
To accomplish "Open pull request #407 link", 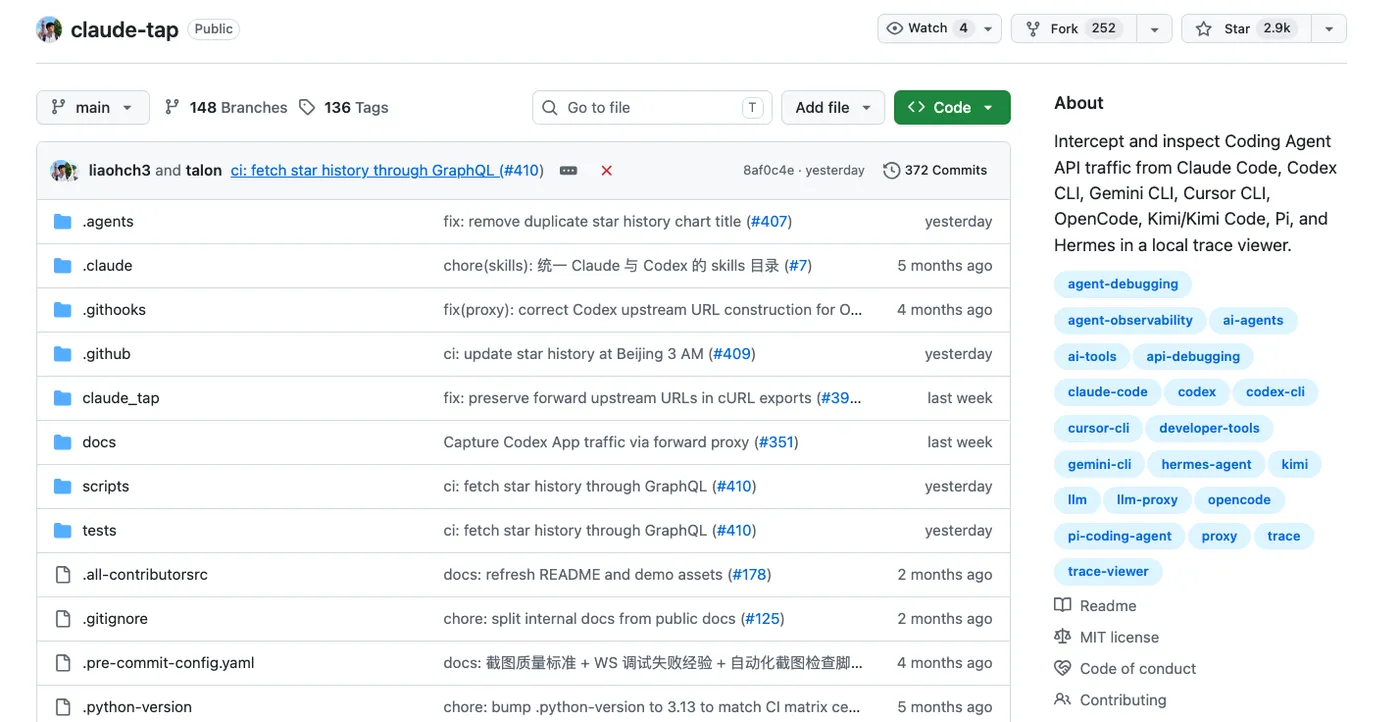I will (x=769, y=221).
